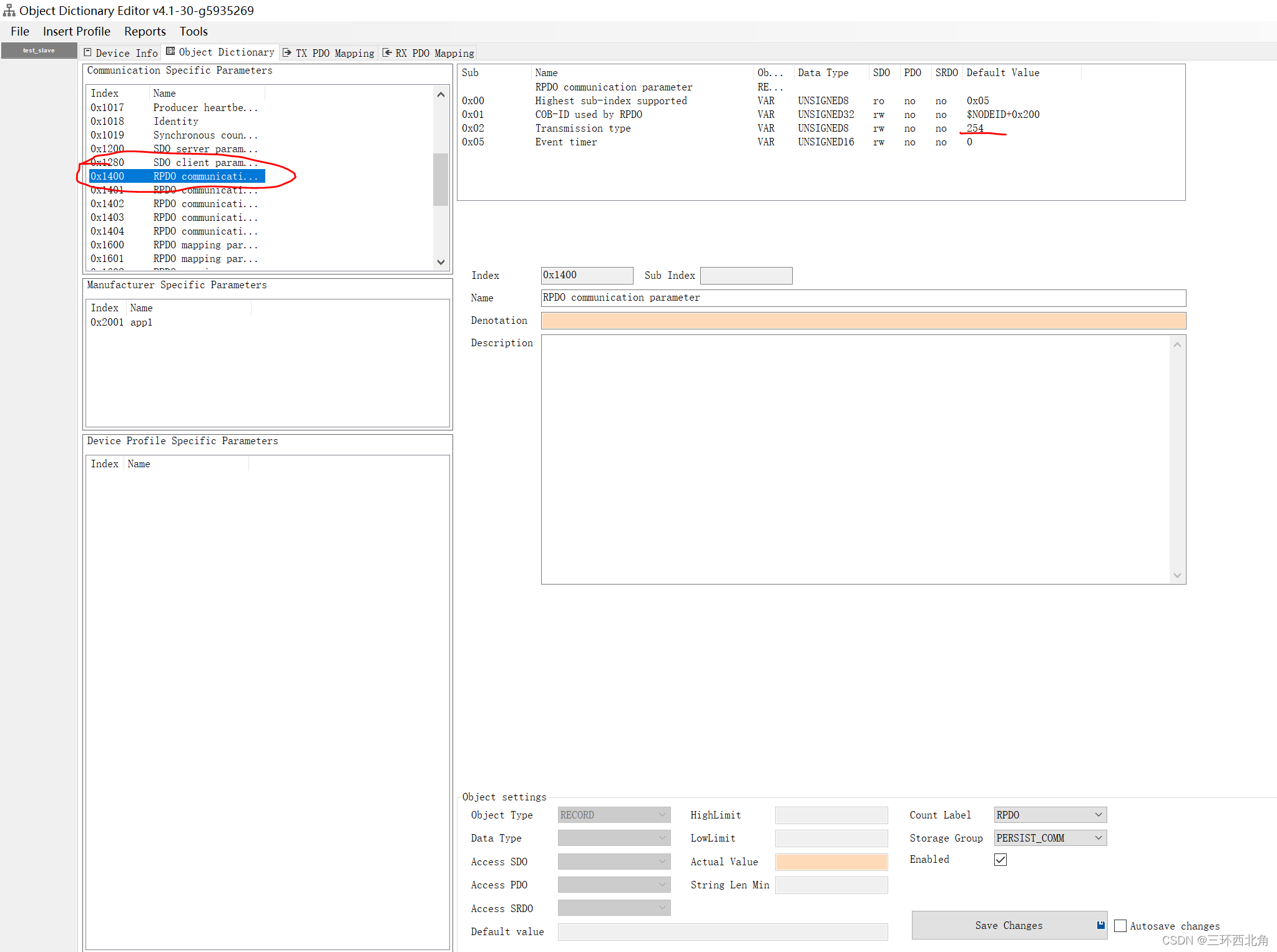Image resolution: width=1277 pixels, height=952 pixels.
Task: Uncheck the Enabled checkbox
Action: point(1001,860)
